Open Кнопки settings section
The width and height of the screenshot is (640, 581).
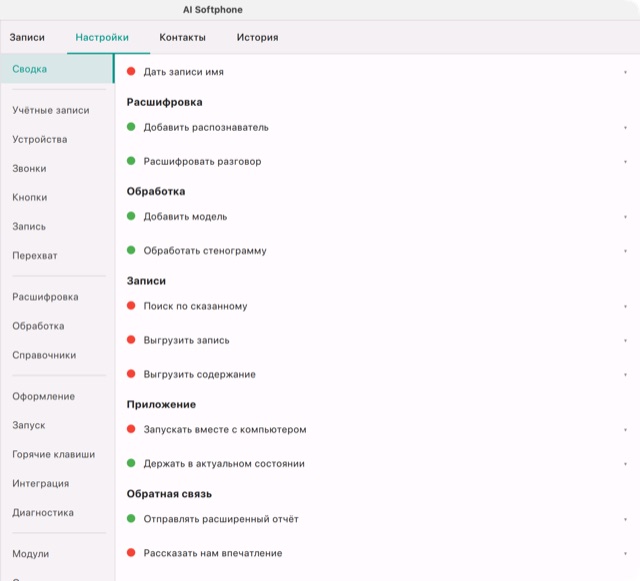tap(29, 197)
